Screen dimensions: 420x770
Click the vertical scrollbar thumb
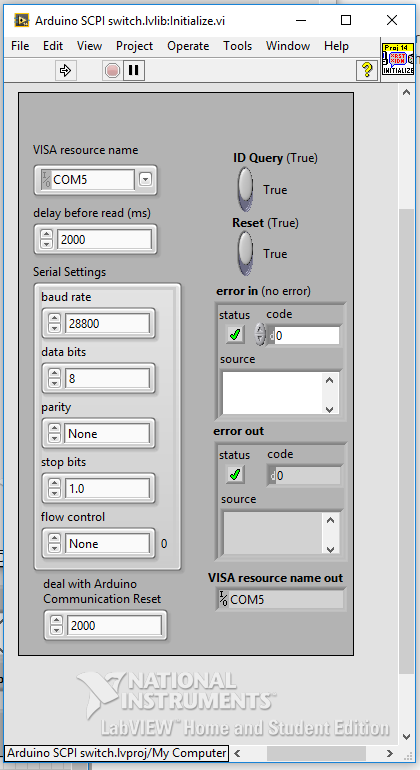tap(406, 441)
